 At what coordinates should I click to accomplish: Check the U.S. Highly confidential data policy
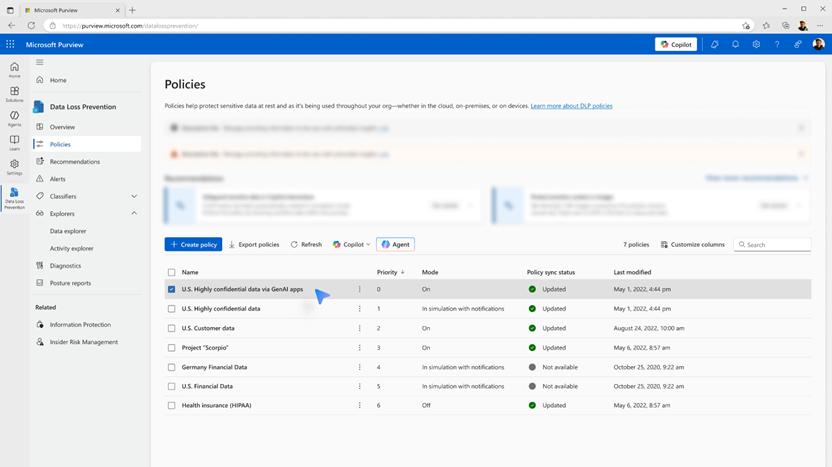coord(171,308)
